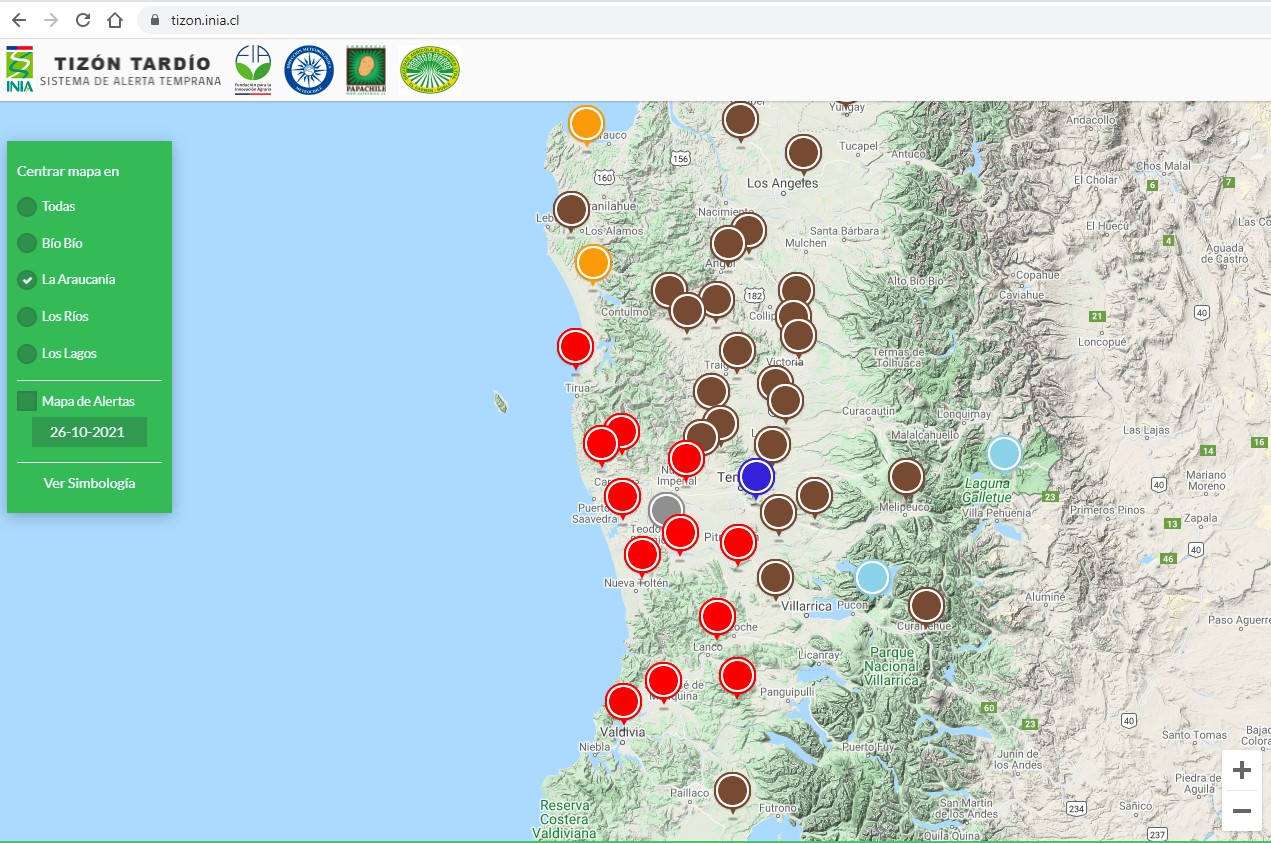Viewport: 1271px width, 843px height.
Task: Zoom in on the map
Action: coord(1242,770)
